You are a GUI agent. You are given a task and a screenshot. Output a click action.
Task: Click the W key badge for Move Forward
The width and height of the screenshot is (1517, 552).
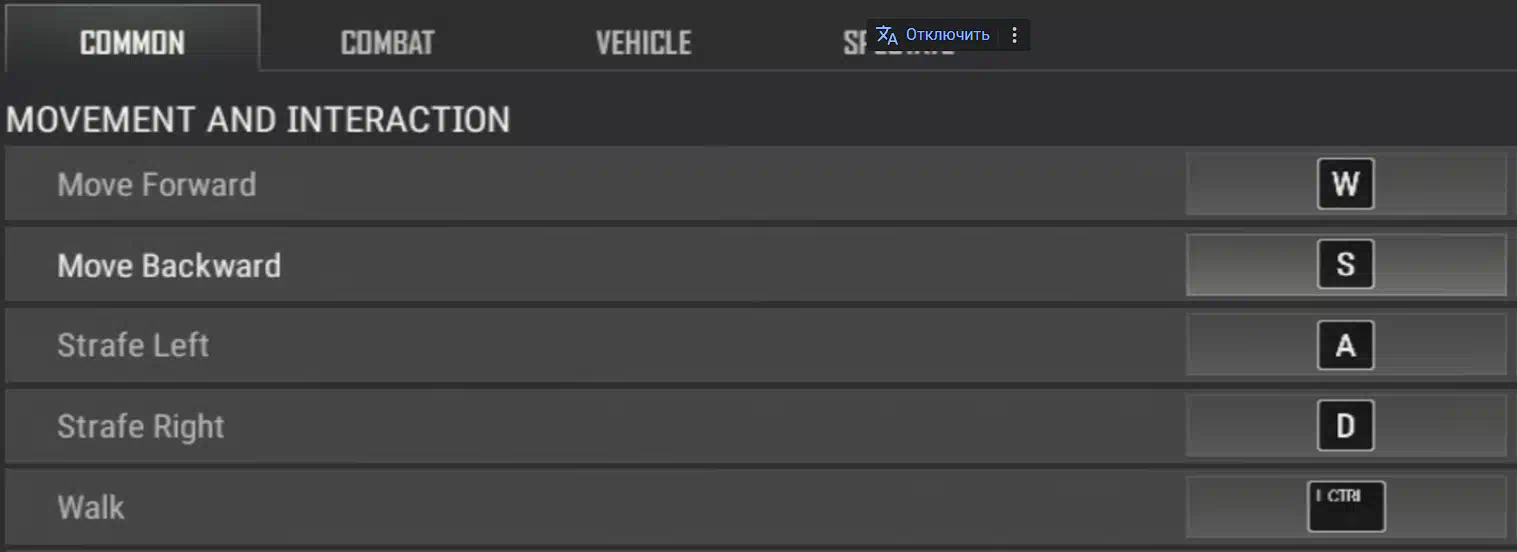(1345, 184)
